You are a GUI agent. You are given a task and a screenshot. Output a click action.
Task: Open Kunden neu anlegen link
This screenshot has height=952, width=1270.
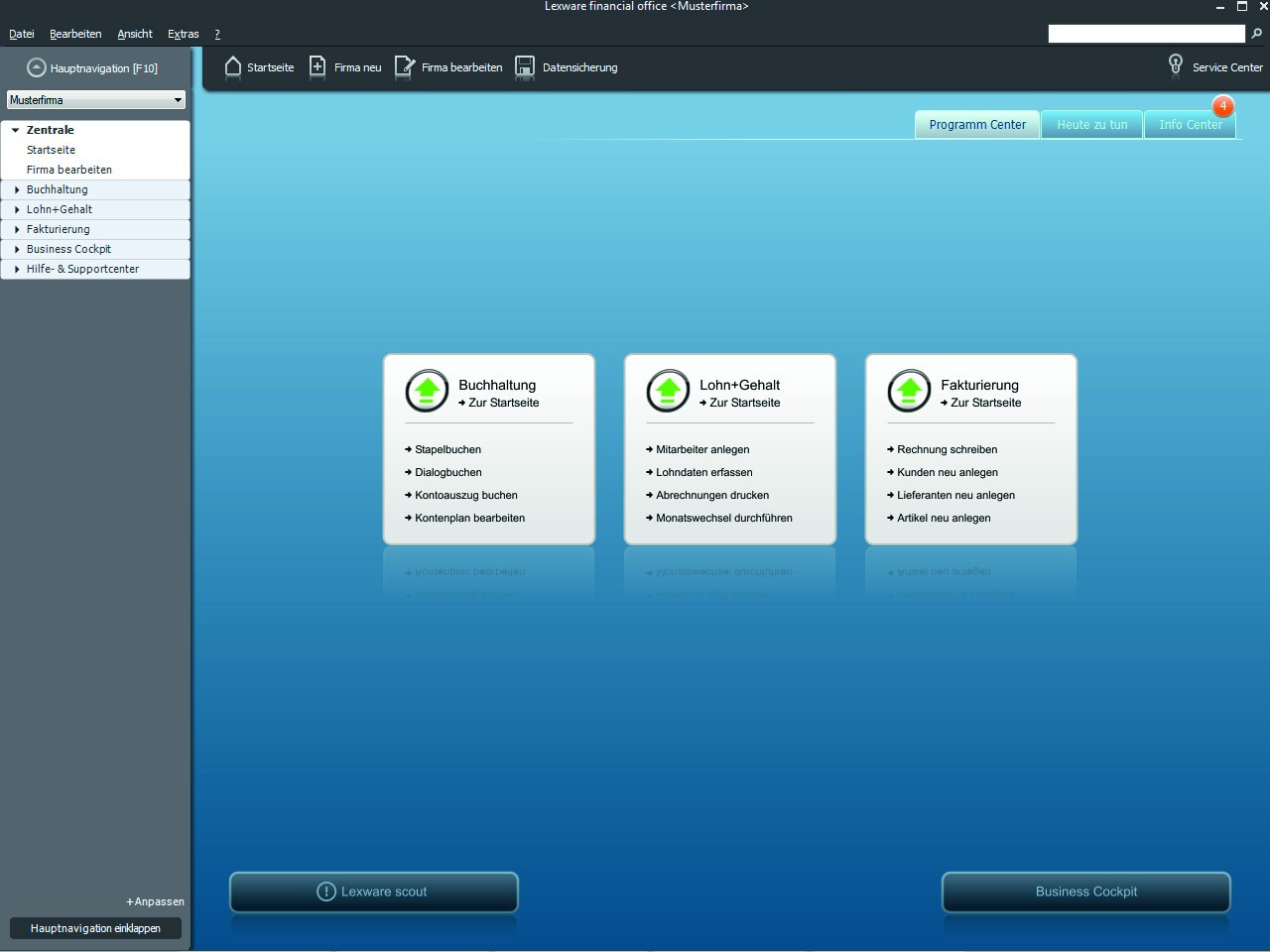[943, 472]
